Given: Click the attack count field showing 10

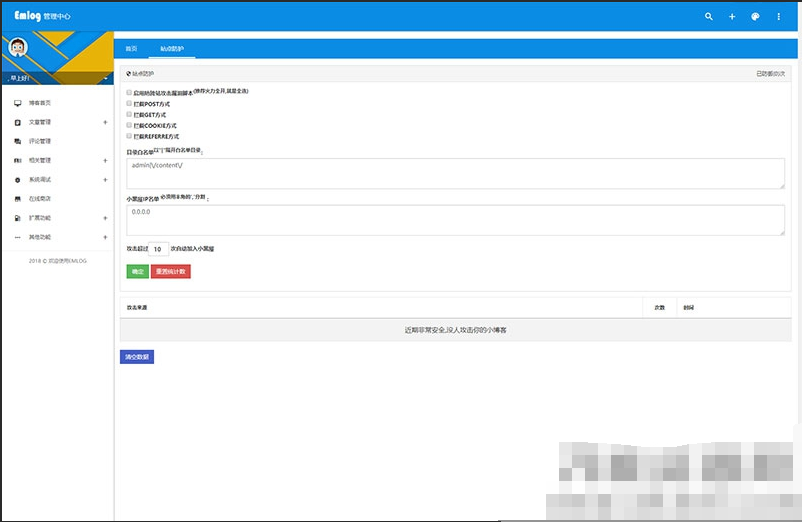Looking at the screenshot, I should pyautogui.click(x=158, y=248).
